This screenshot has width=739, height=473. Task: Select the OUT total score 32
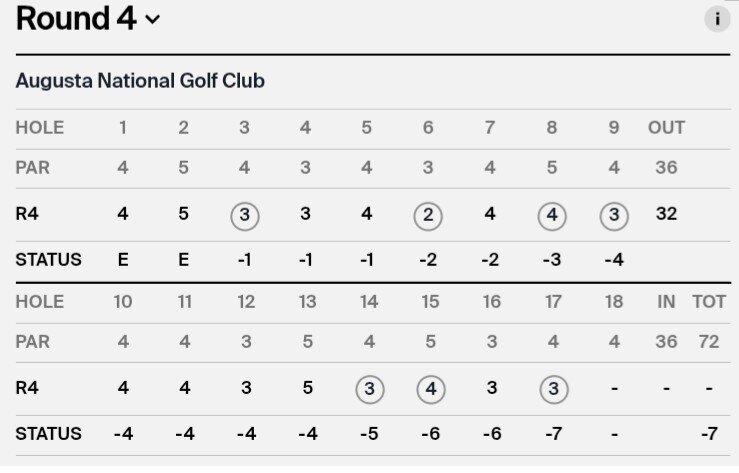tap(666, 214)
